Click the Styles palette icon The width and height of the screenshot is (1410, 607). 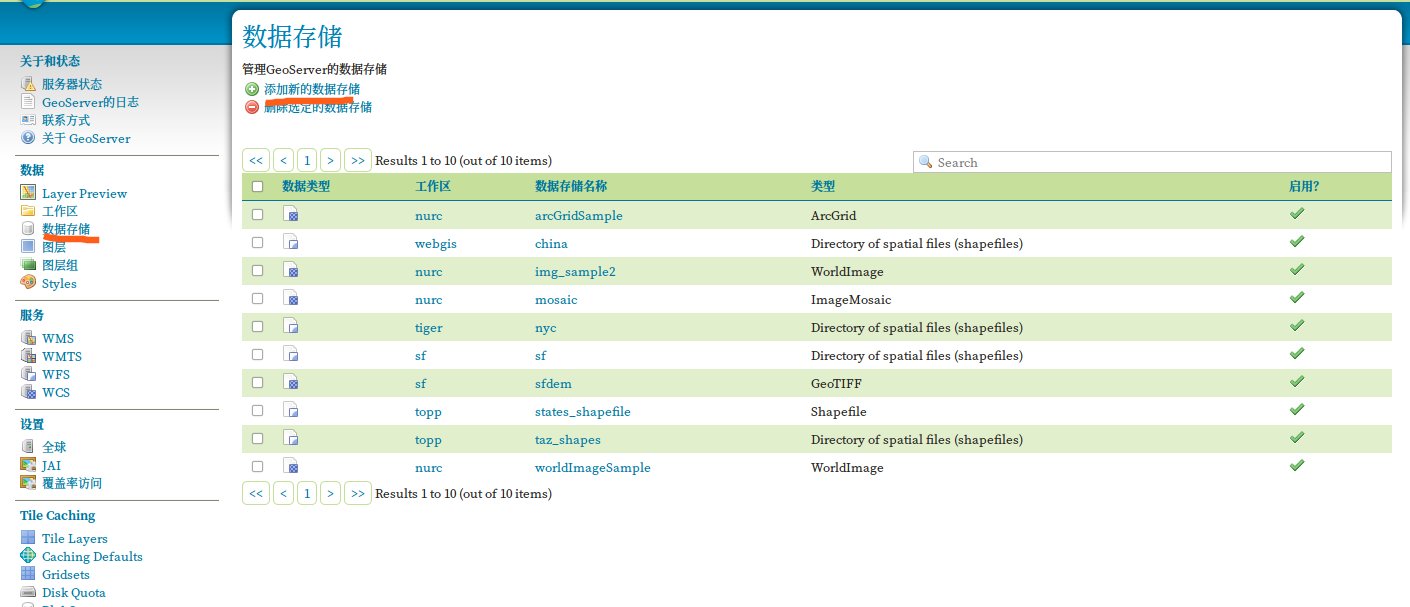28,283
